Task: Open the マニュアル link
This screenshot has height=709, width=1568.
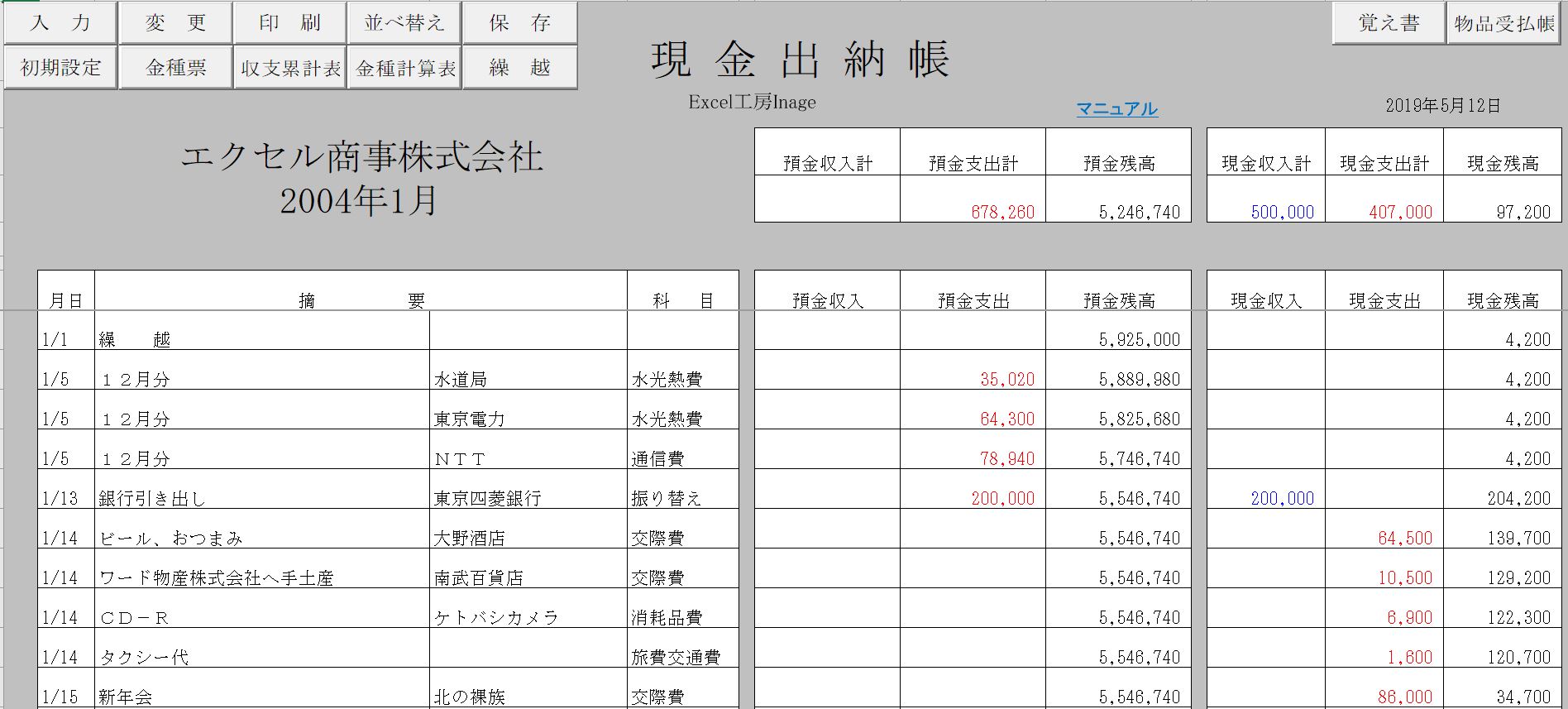Action: (x=1116, y=108)
